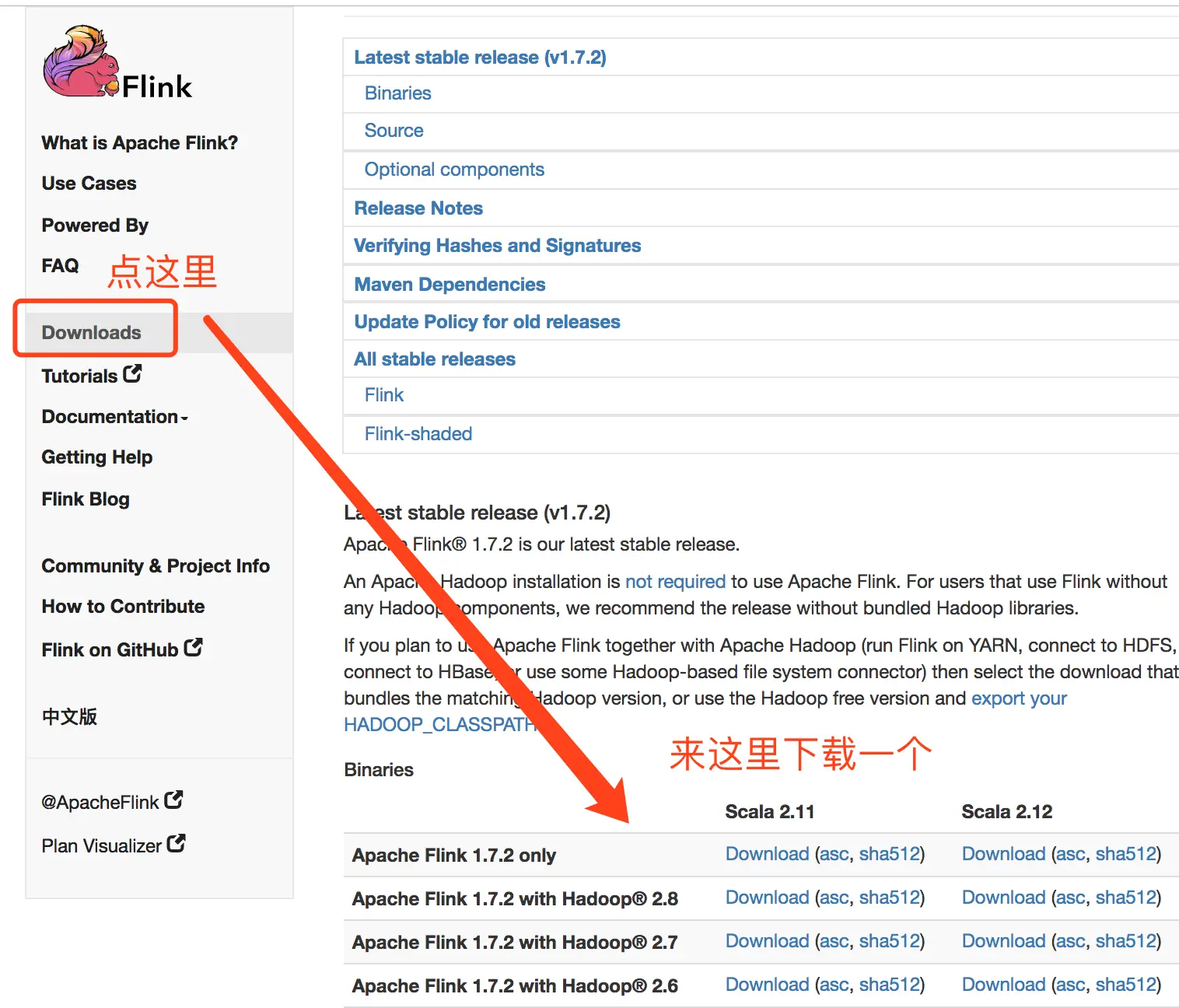The width and height of the screenshot is (1179, 1008).
Task: Click 'Apache Flink 1.7.2 with Hadoop® 2.6' label
Action: [515, 986]
